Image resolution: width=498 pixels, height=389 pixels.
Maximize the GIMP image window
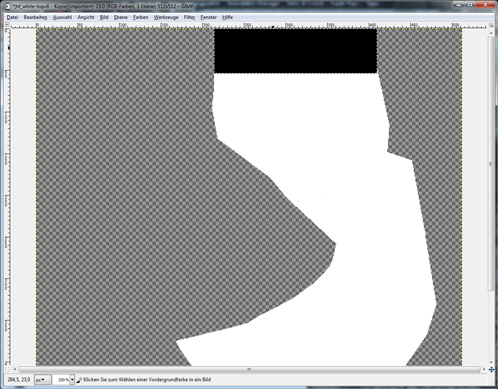(x=470, y=5)
